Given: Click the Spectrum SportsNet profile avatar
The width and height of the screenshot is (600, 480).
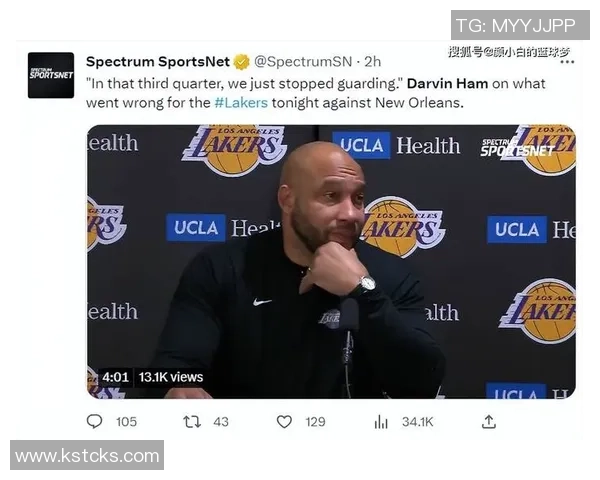Looking at the screenshot, I should 50,75.
